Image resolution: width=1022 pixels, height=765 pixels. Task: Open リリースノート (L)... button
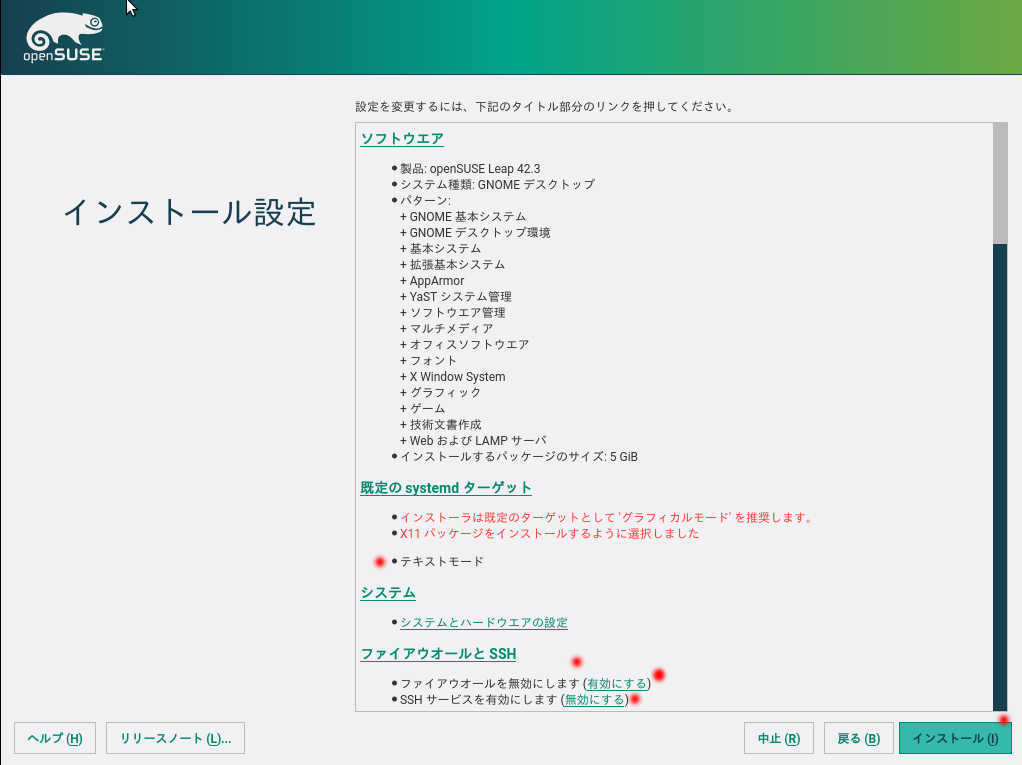[175, 738]
